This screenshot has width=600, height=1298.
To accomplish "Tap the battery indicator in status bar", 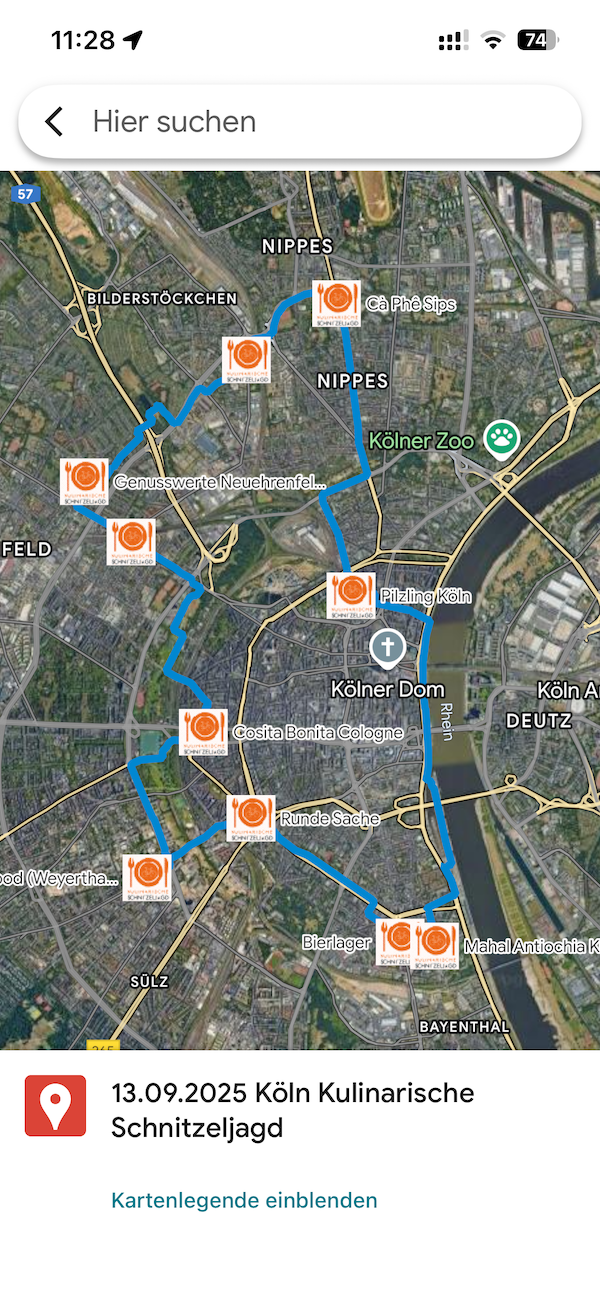I will point(538,40).
